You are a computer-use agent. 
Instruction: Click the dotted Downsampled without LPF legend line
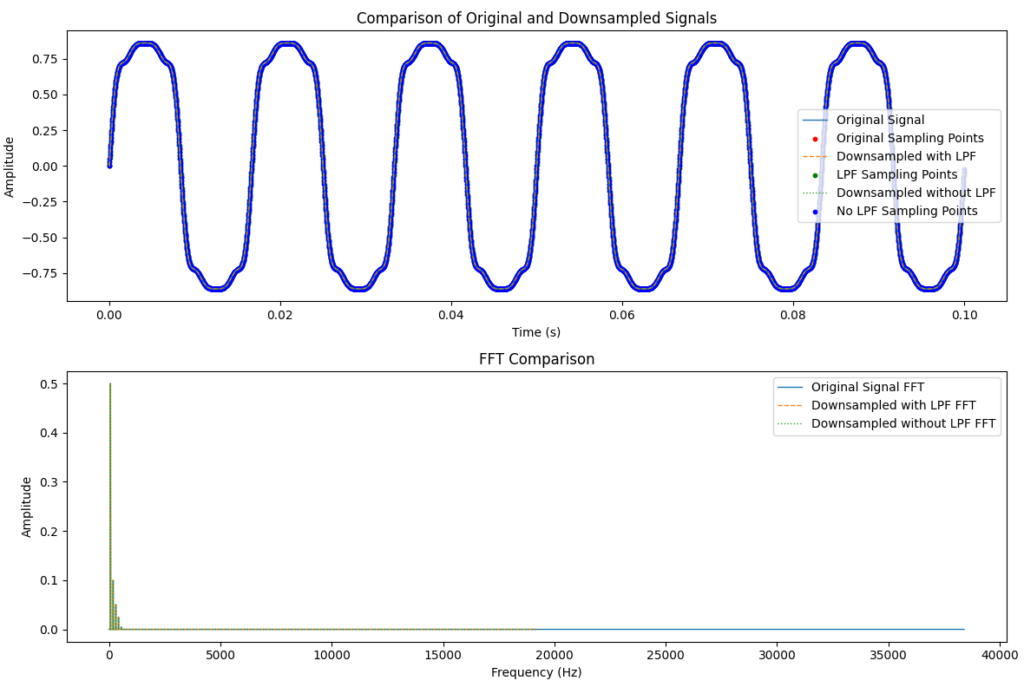815,193
